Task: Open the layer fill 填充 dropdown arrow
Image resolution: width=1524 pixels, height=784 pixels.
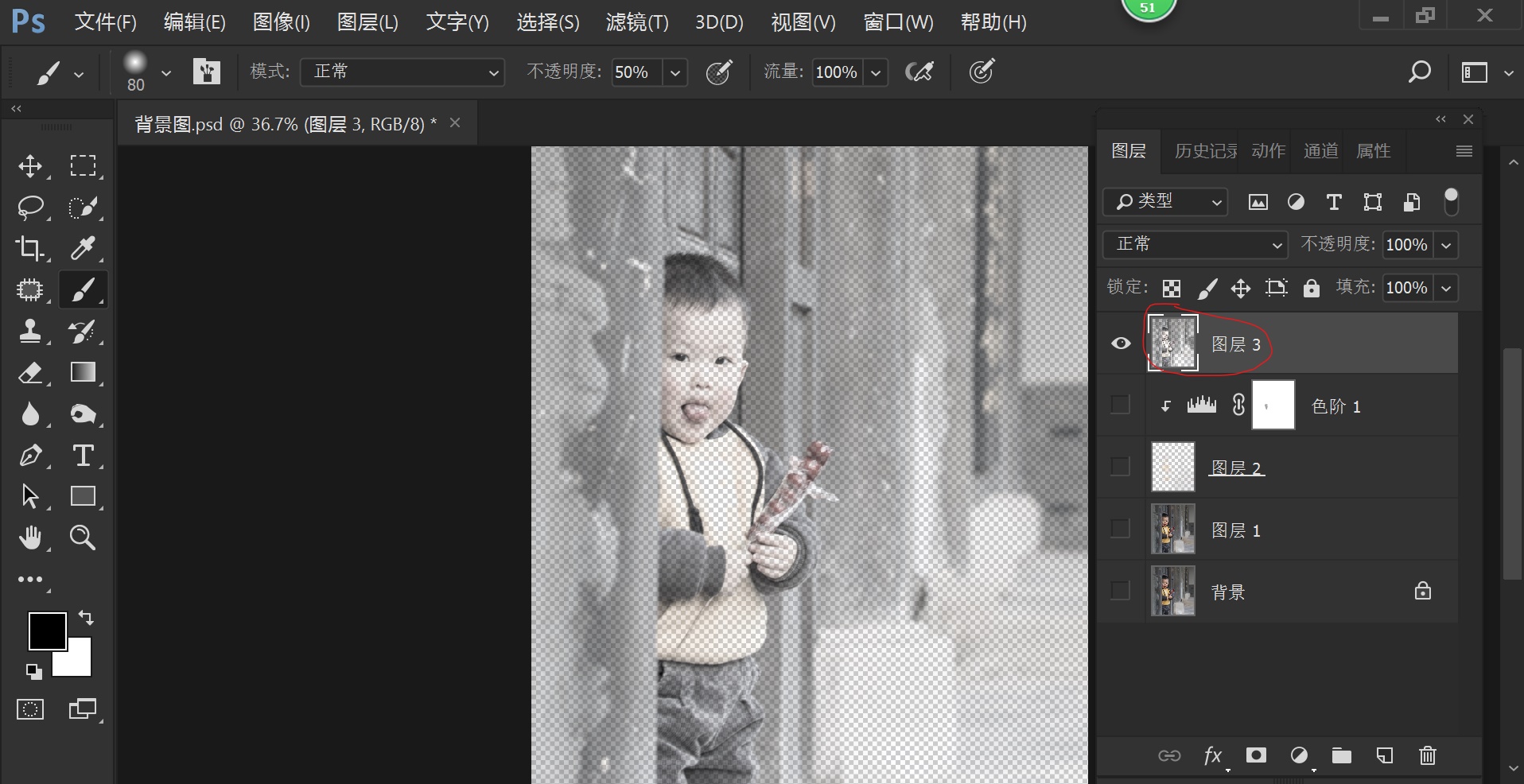Action: [x=1447, y=288]
